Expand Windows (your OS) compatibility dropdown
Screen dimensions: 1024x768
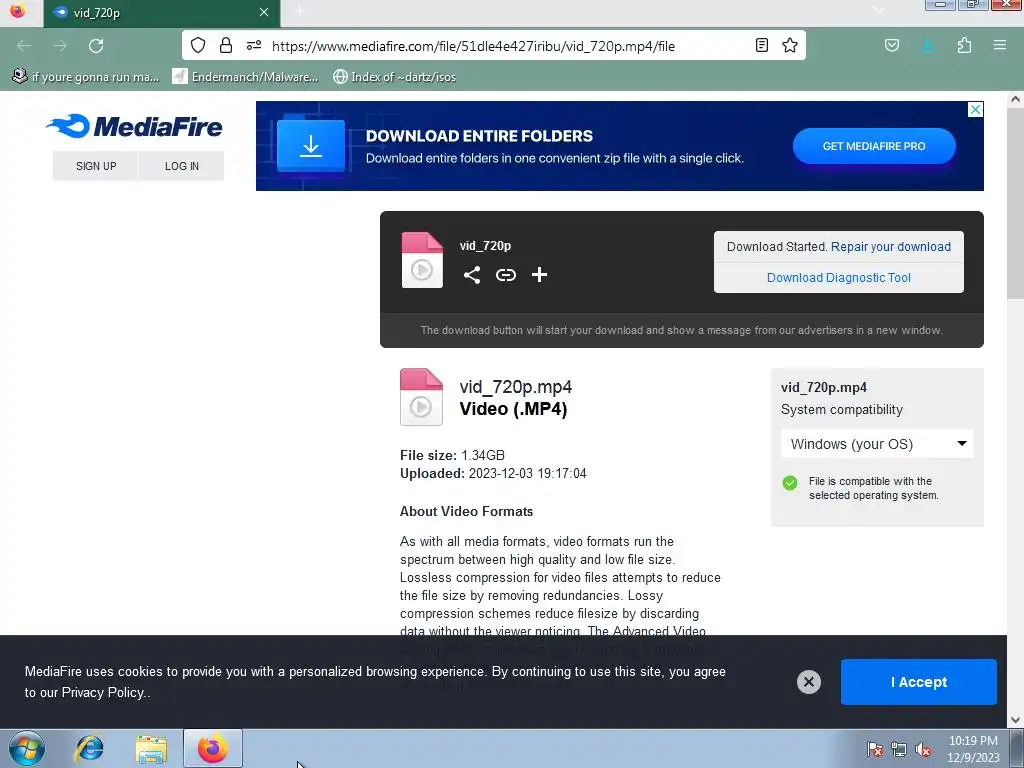coord(877,444)
